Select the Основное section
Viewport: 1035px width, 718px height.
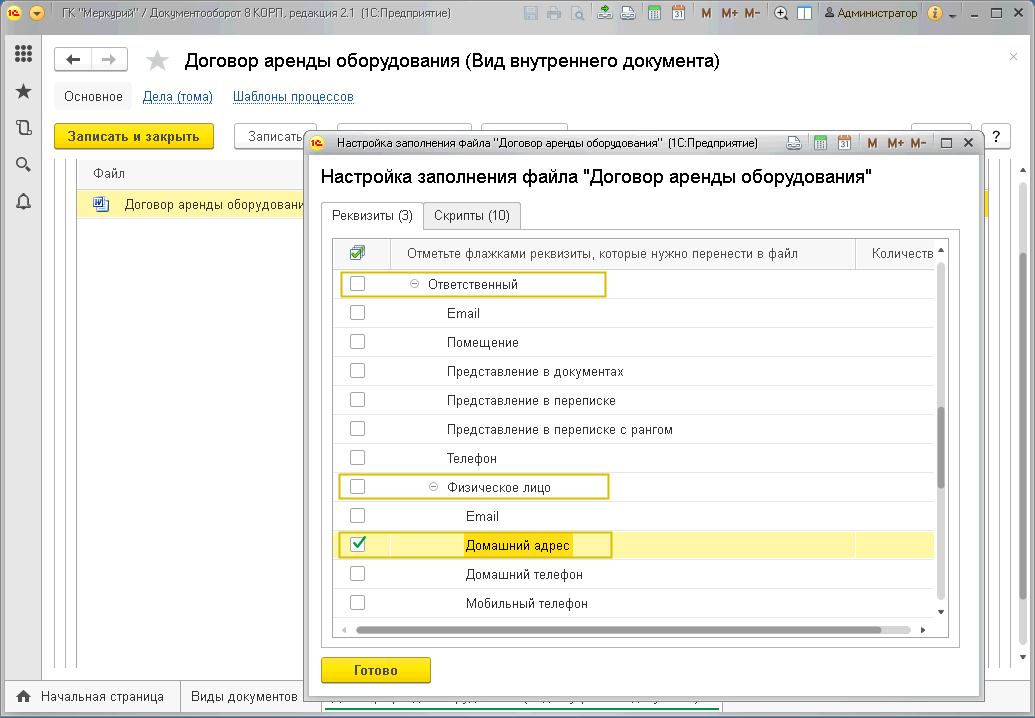tap(93, 96)
